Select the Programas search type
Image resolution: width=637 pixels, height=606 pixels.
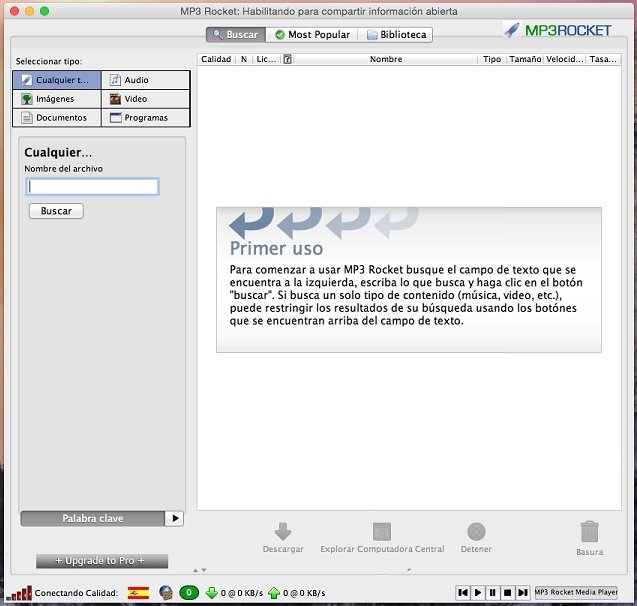point(145,117)
